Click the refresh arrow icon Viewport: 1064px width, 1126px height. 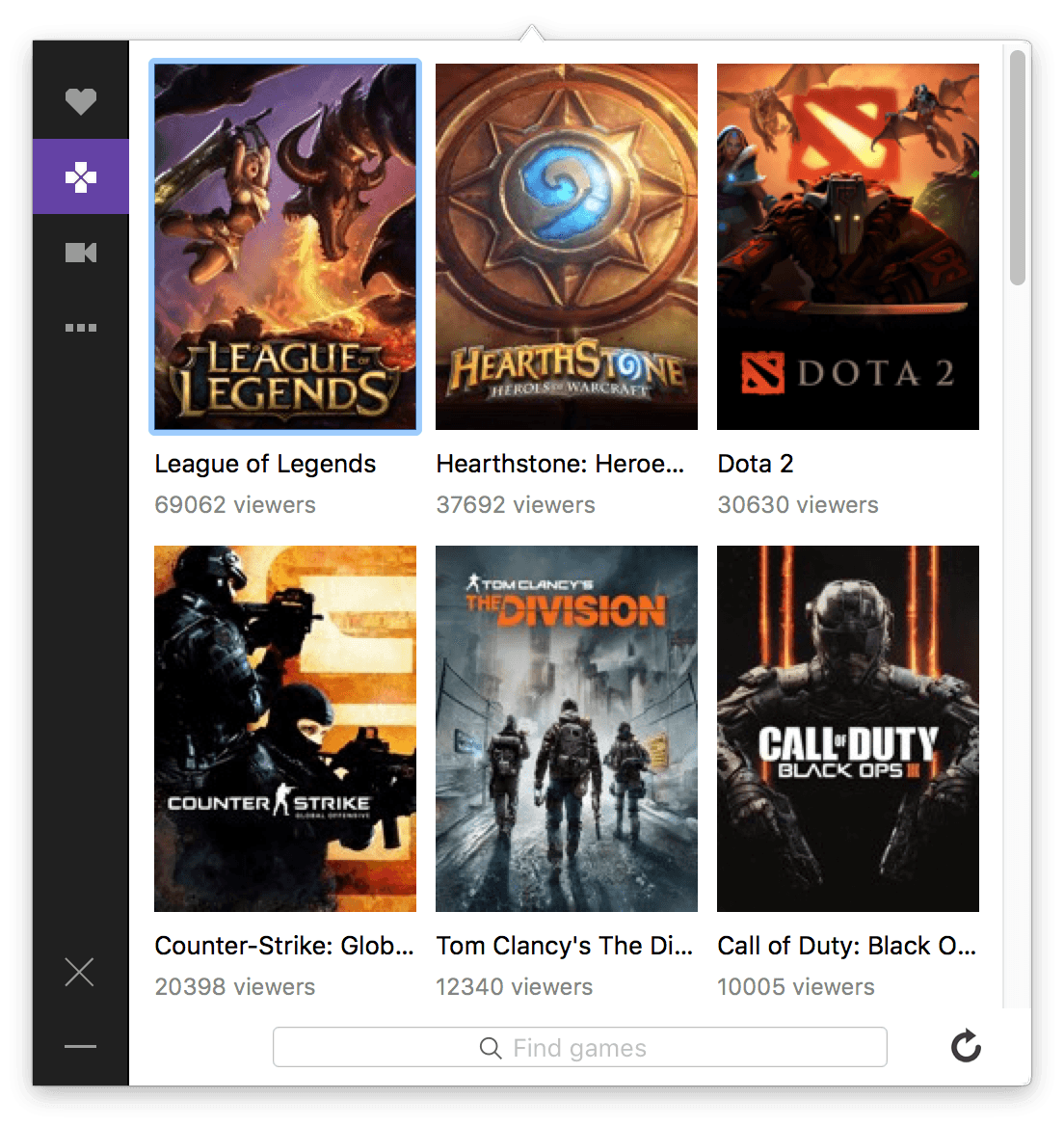click(x=966, y=1046)
